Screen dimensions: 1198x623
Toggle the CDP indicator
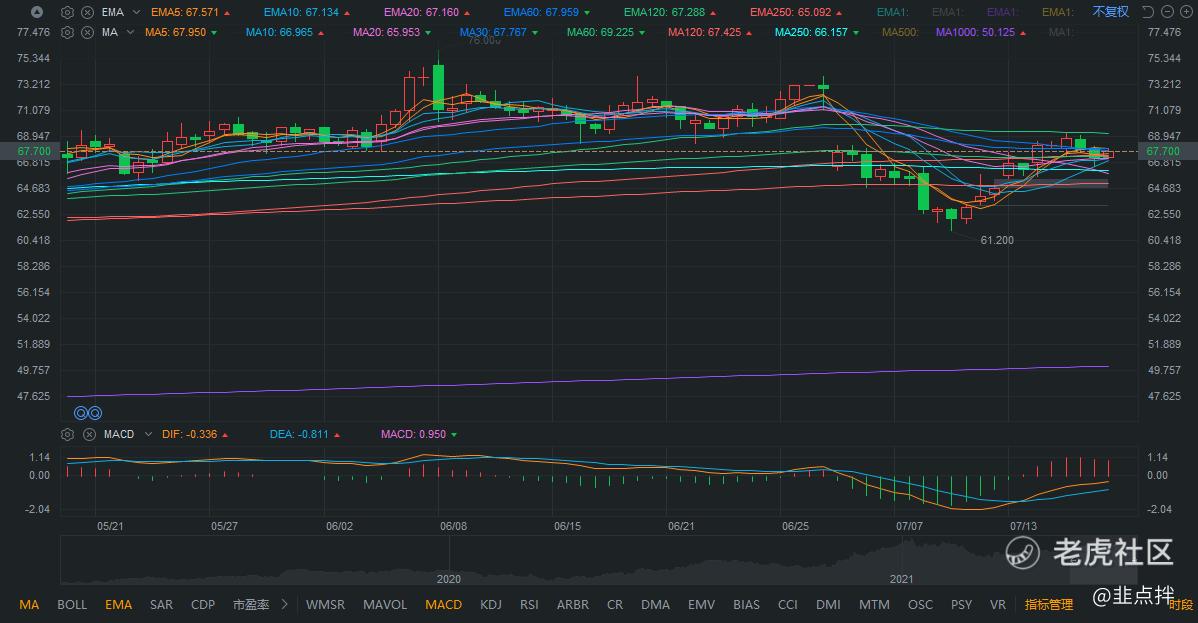pyautogui.click(x=202, y=605)
